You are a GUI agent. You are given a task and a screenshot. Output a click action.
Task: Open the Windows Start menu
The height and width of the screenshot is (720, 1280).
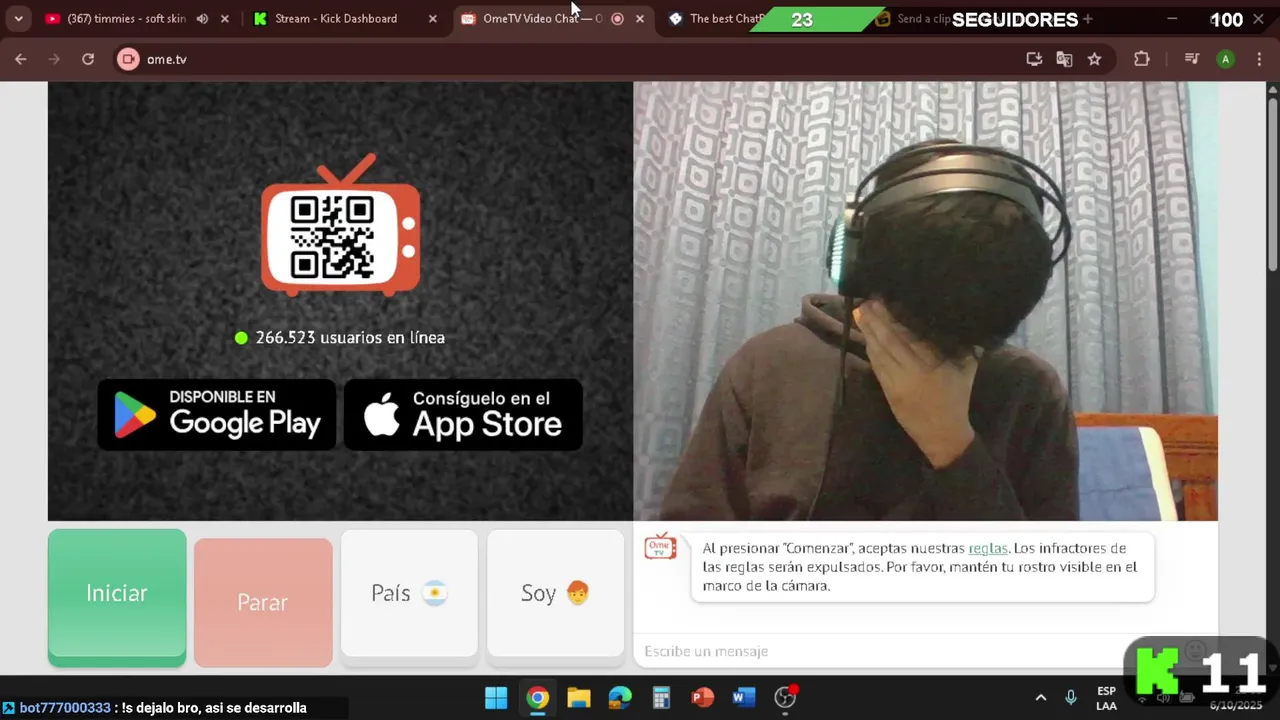496,697
